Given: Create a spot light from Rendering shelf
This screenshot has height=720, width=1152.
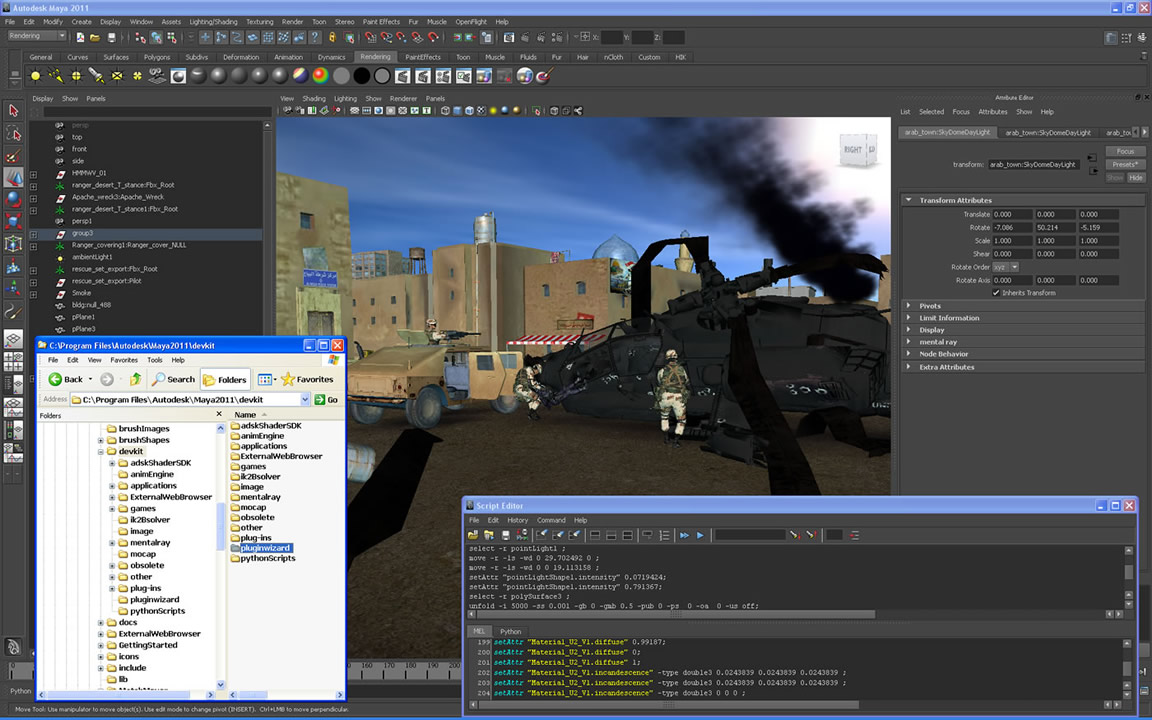Looking at the screenshot, I should [x=96, y=76].
